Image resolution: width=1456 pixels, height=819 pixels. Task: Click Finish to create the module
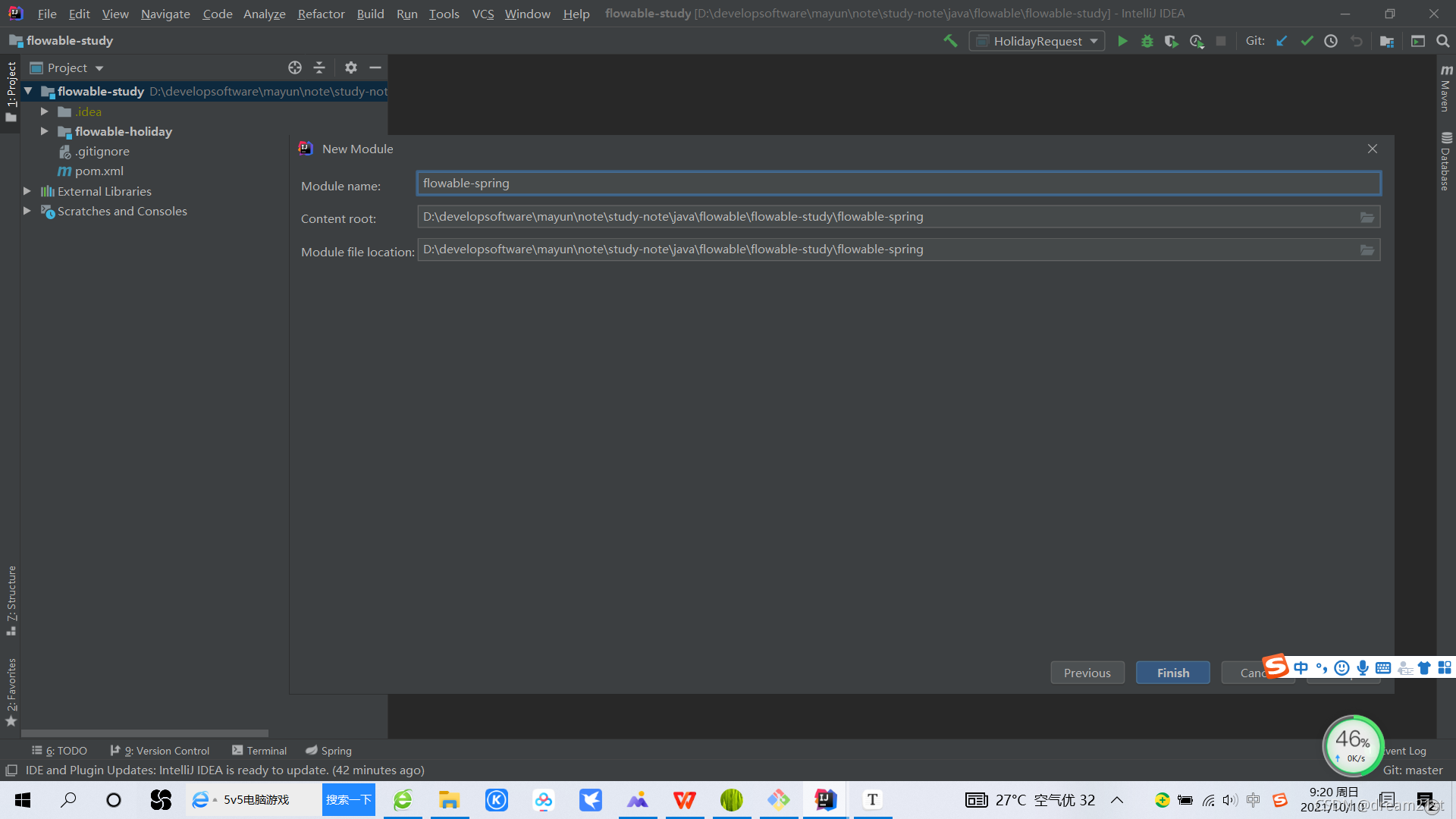[x=1172, y=673]
